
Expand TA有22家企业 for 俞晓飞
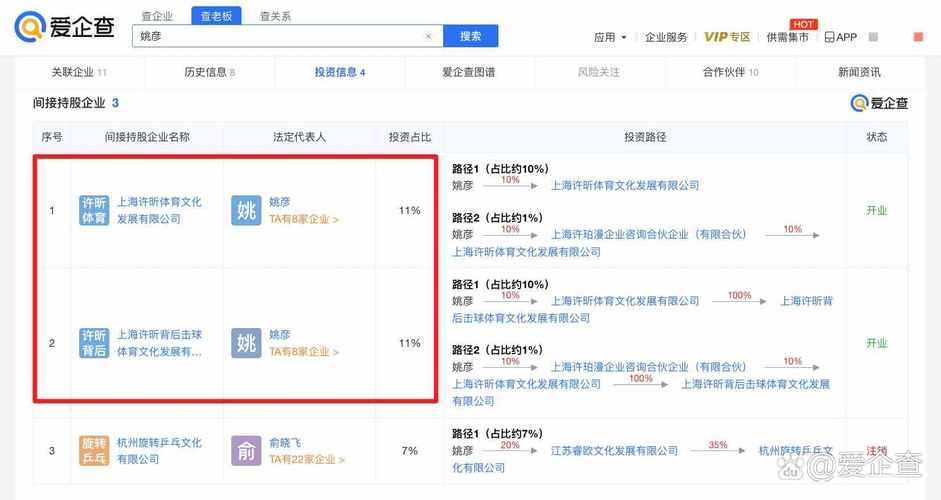[x=307, y=460]
